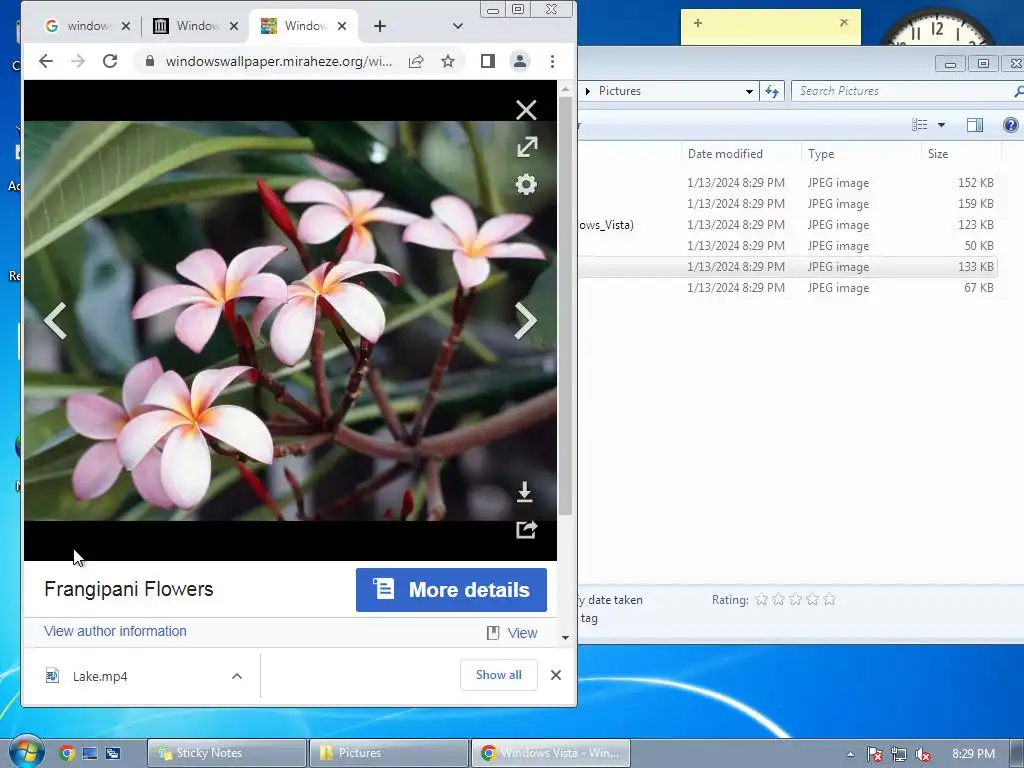Select the 50 KB JPEG image row
This screenshot has width=1024, height=768.
(x=787, y=246)
